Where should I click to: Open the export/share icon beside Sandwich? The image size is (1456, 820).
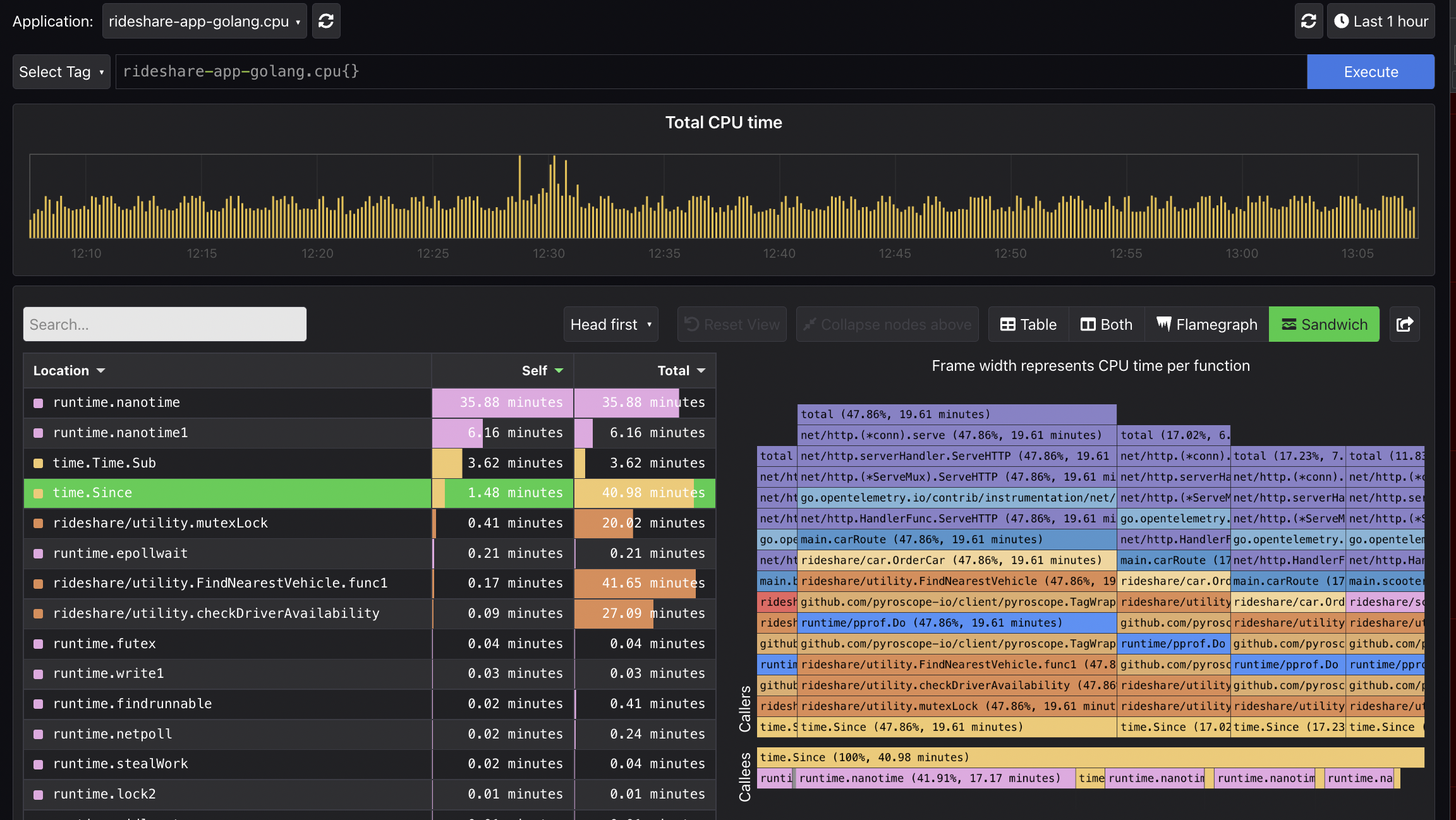[1404, 324]
